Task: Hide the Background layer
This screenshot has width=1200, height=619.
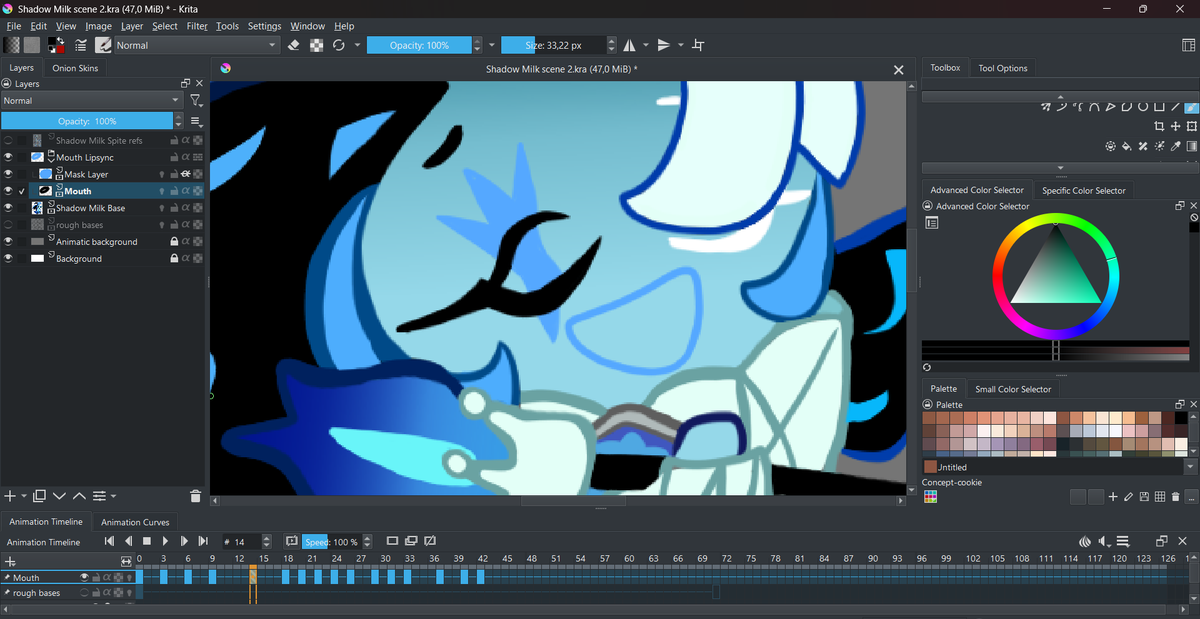Action: pos(8,259)
